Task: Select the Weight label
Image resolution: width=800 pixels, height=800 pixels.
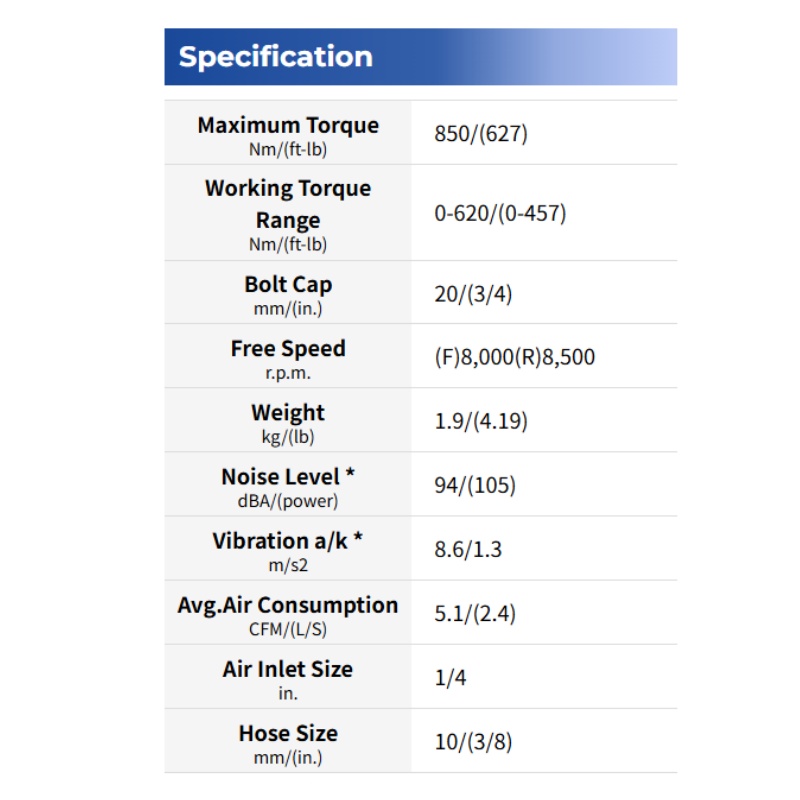Action: tap(288, 412)
